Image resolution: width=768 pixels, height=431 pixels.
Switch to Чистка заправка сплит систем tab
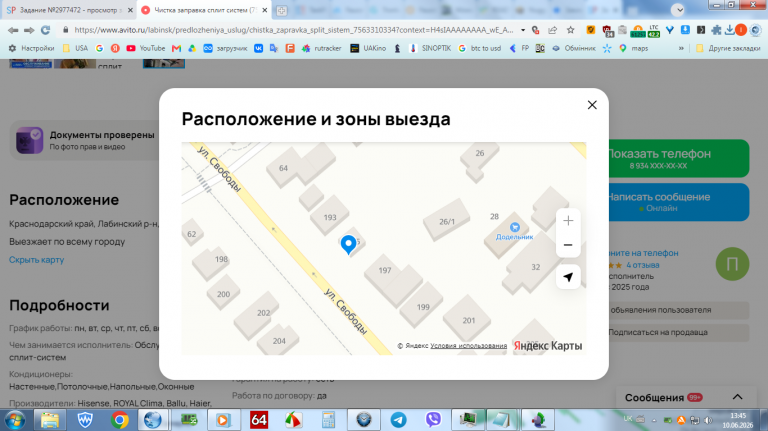(205, 10)
